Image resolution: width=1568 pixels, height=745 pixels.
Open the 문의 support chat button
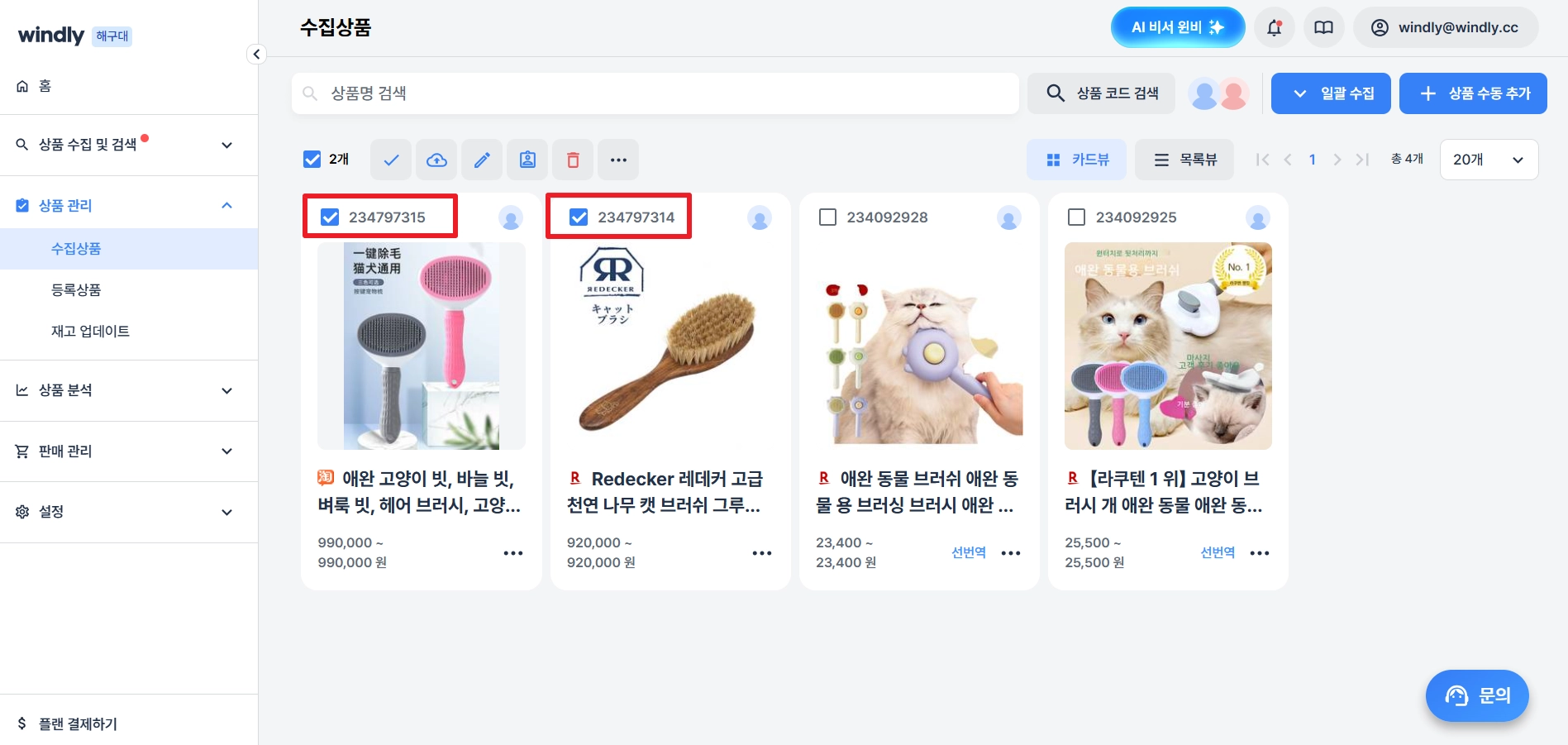(1477, 695)
